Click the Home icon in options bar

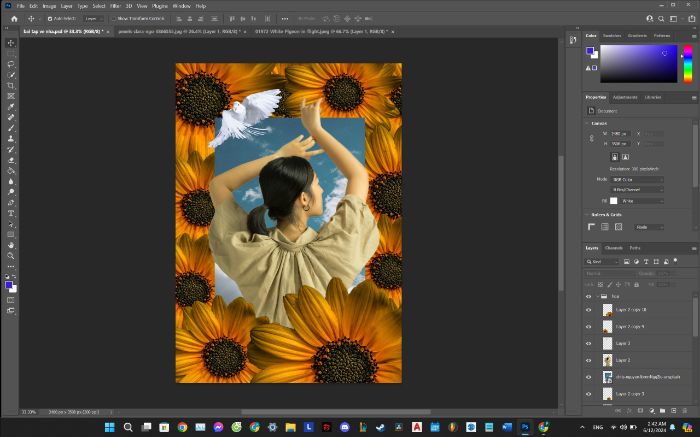pos(14,19)
